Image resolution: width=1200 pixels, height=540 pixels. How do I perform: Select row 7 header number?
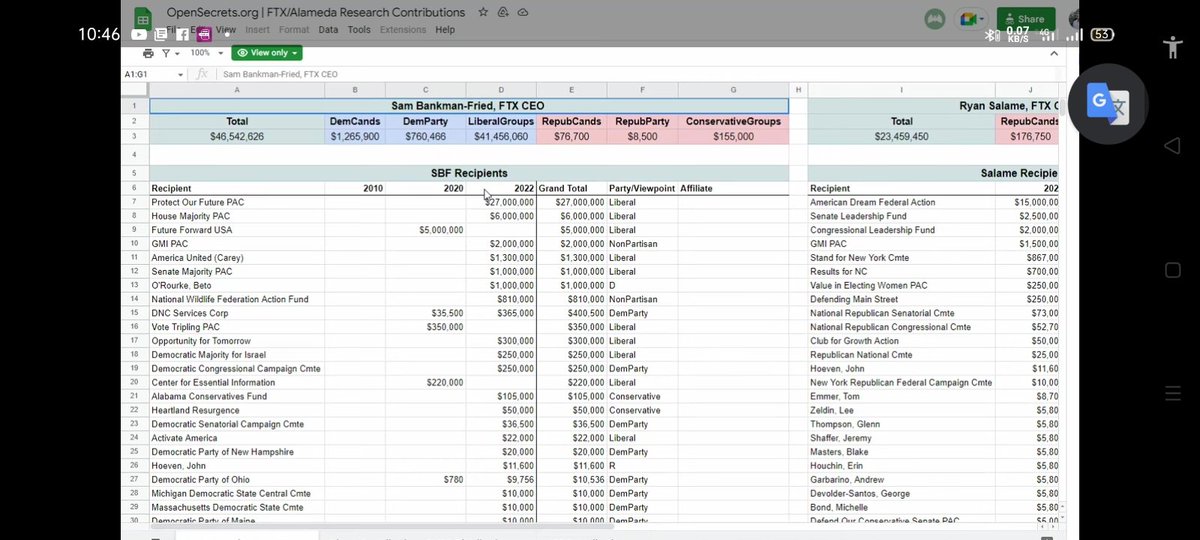click(135, 202)
